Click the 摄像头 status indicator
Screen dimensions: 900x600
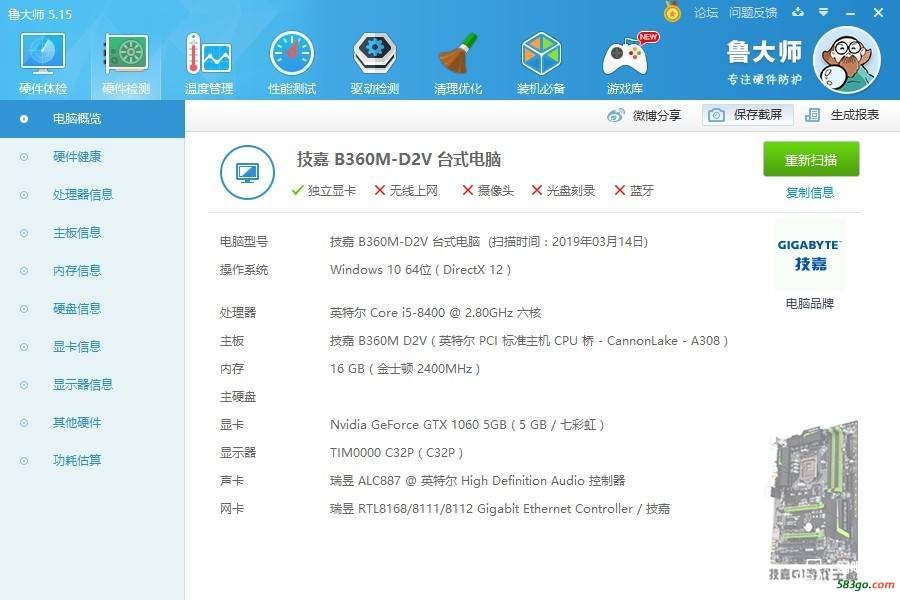(x=488, y=190)
